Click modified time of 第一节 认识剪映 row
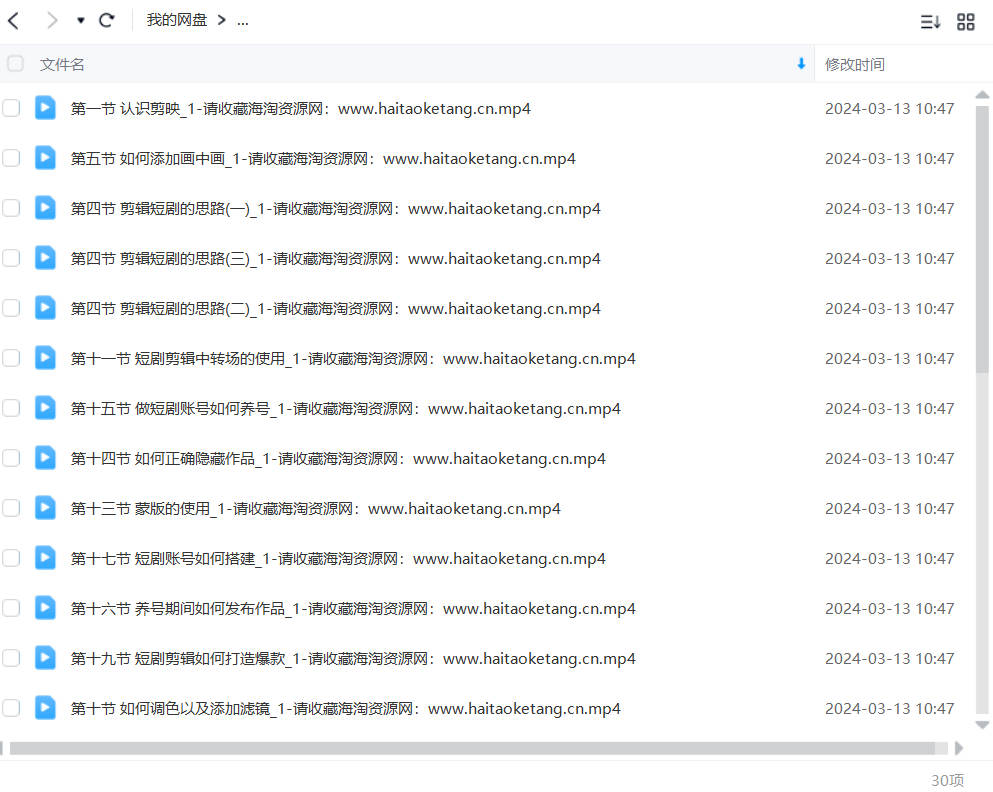 [x=889, y=109]
